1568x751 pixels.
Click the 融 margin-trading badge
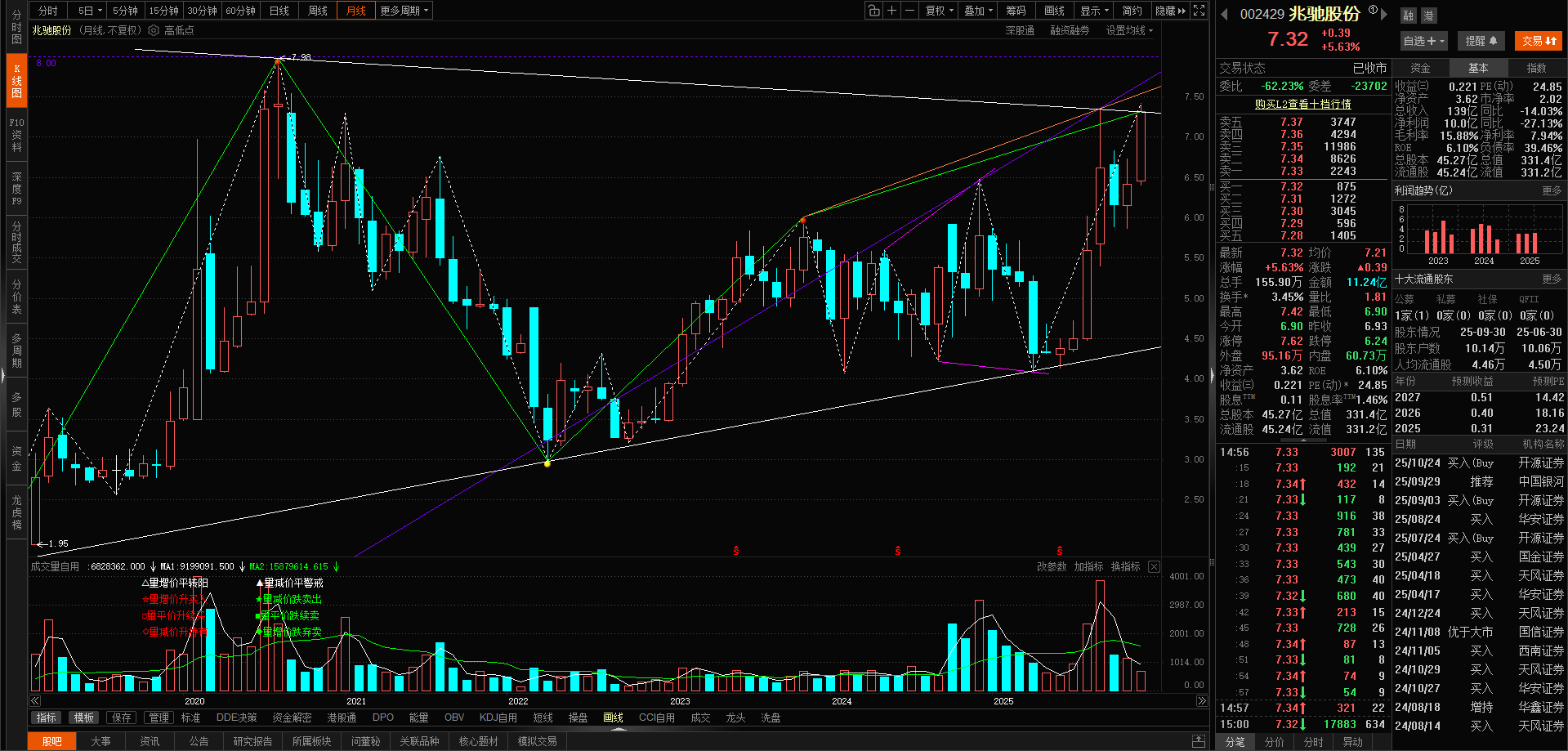(x=1408, y=16)
